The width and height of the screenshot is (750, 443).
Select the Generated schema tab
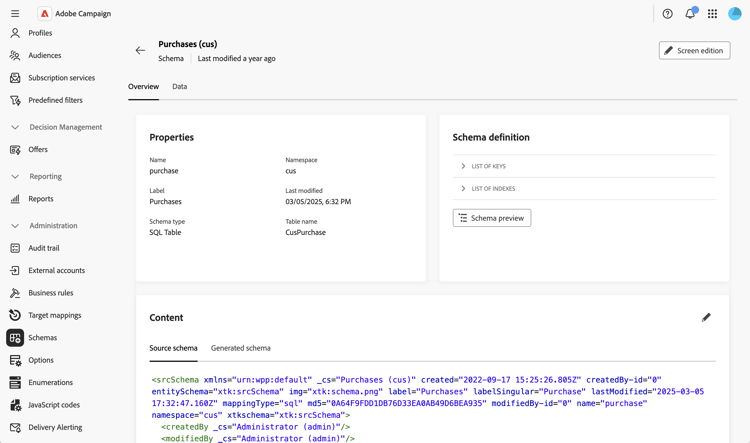tap(240, 348)
